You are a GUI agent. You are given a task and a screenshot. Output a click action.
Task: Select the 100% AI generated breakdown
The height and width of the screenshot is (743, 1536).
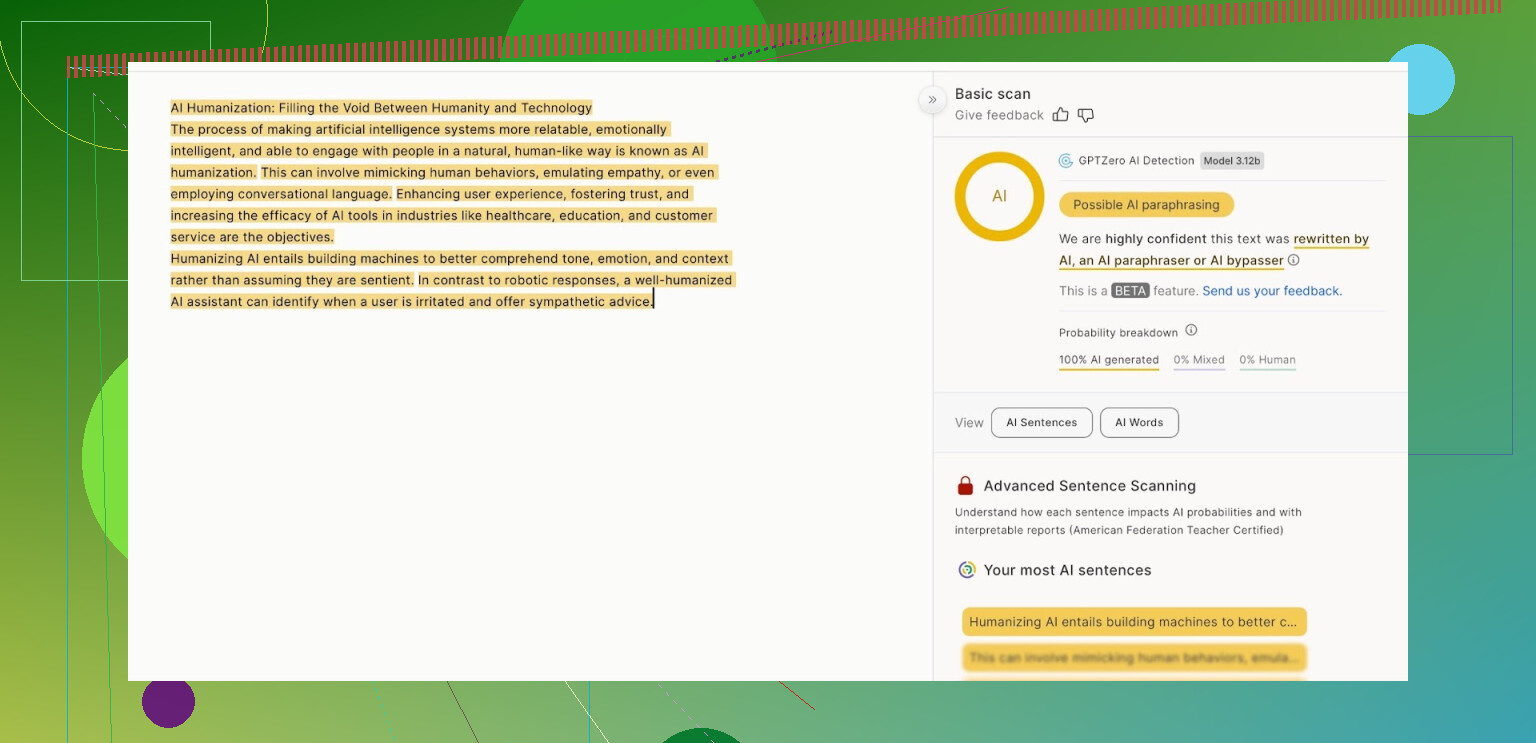click(x=1109, y=360)
